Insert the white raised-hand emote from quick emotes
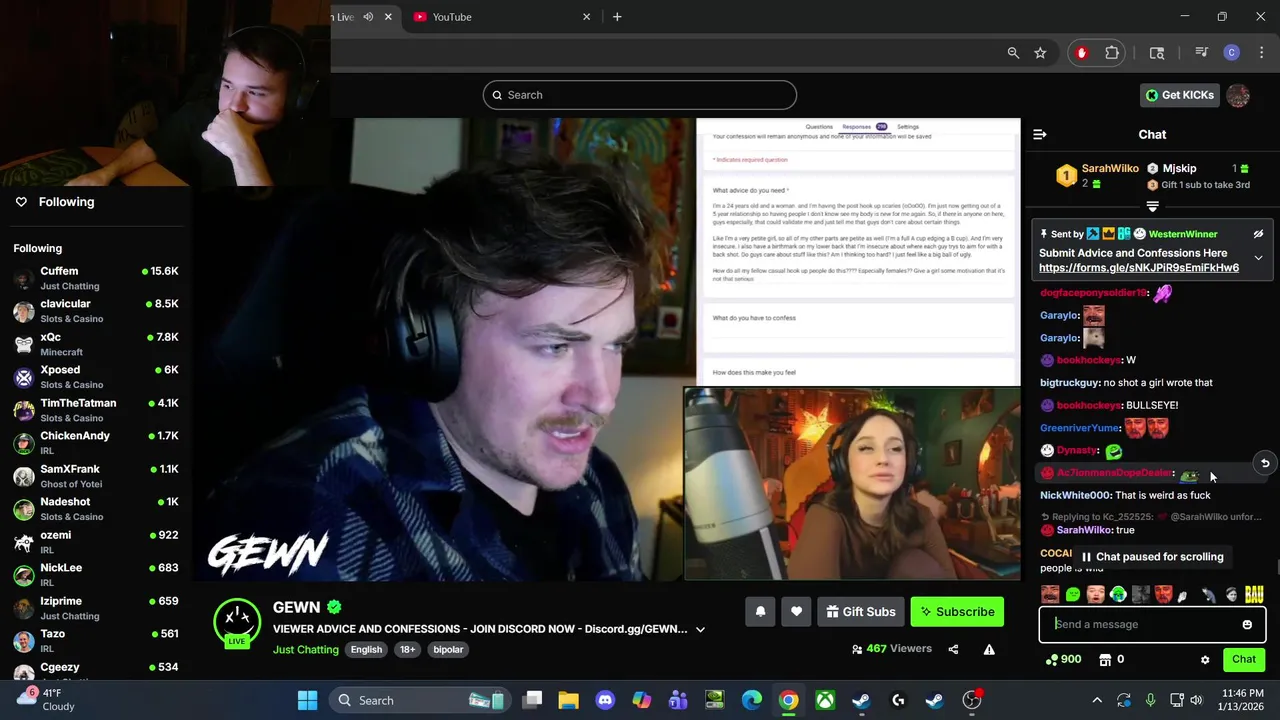 tap(1183, 595)
